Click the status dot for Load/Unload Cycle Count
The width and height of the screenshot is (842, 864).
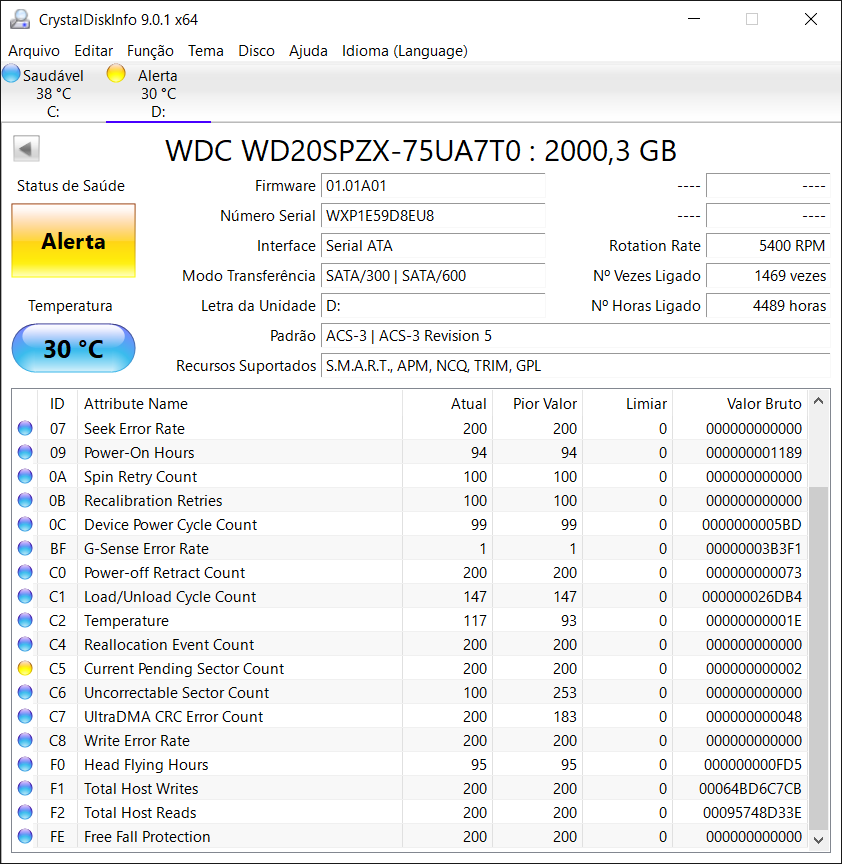tap(25, 596)
